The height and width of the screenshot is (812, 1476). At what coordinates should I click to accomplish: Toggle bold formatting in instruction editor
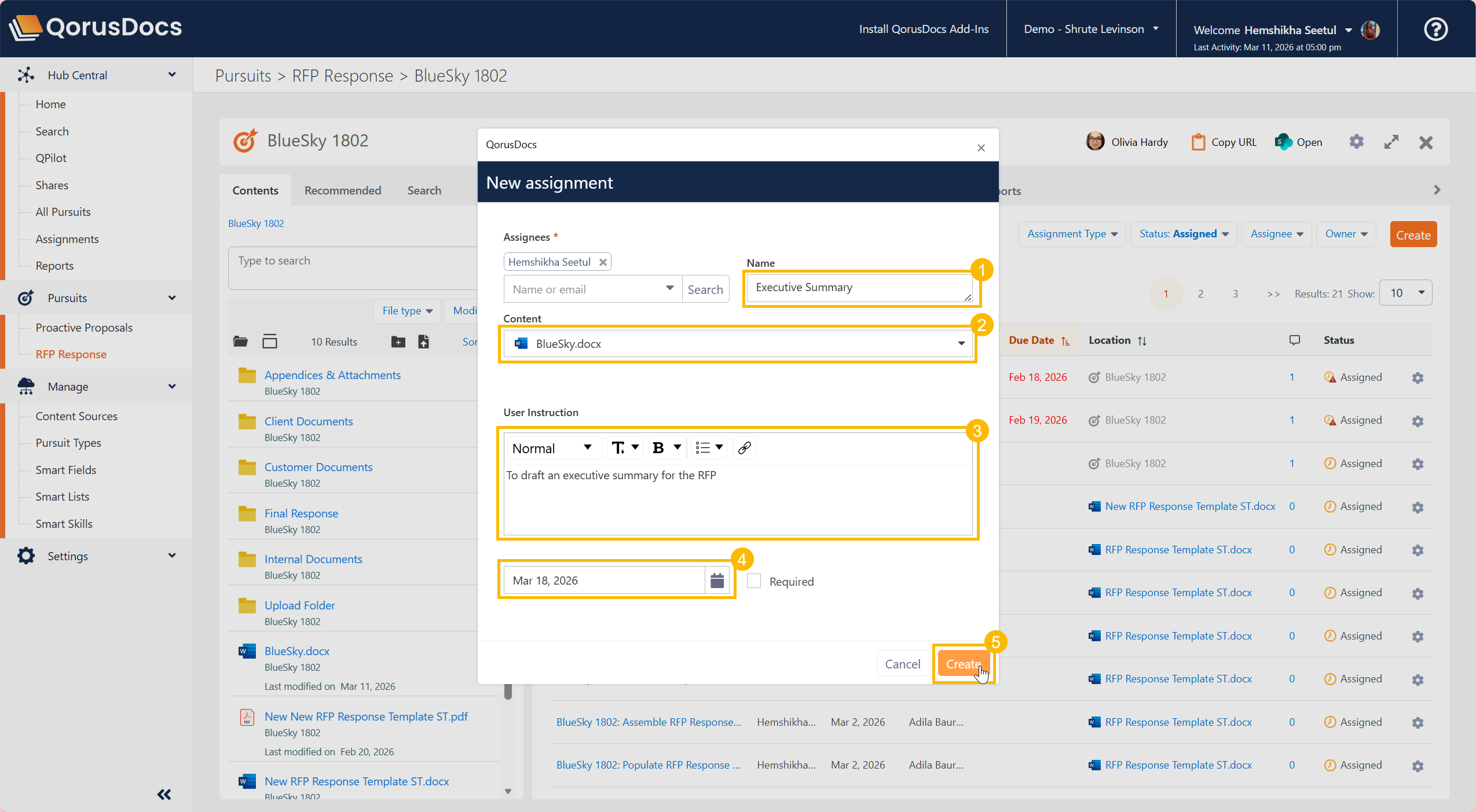coord(658,447)
